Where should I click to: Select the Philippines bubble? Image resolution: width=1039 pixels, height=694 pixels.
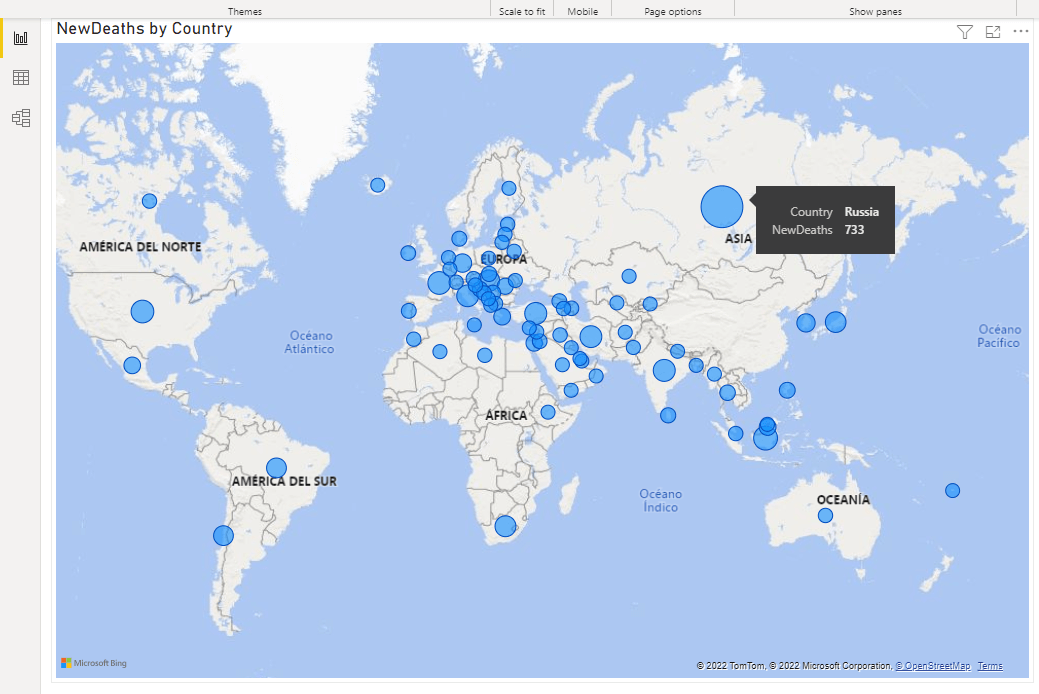tap(787, 390)
